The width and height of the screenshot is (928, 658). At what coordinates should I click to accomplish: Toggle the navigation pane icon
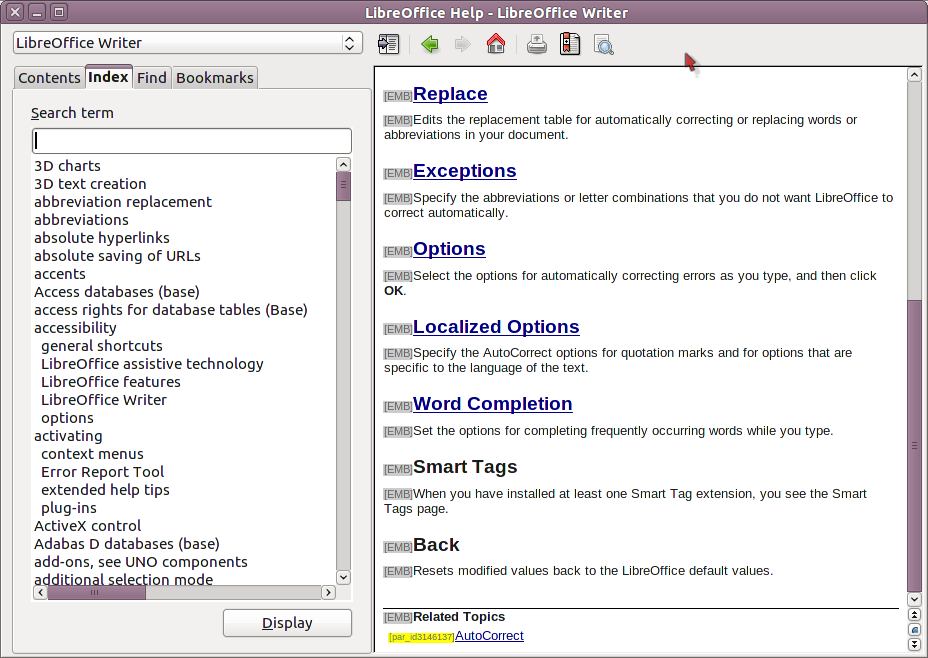pos(389,44)
